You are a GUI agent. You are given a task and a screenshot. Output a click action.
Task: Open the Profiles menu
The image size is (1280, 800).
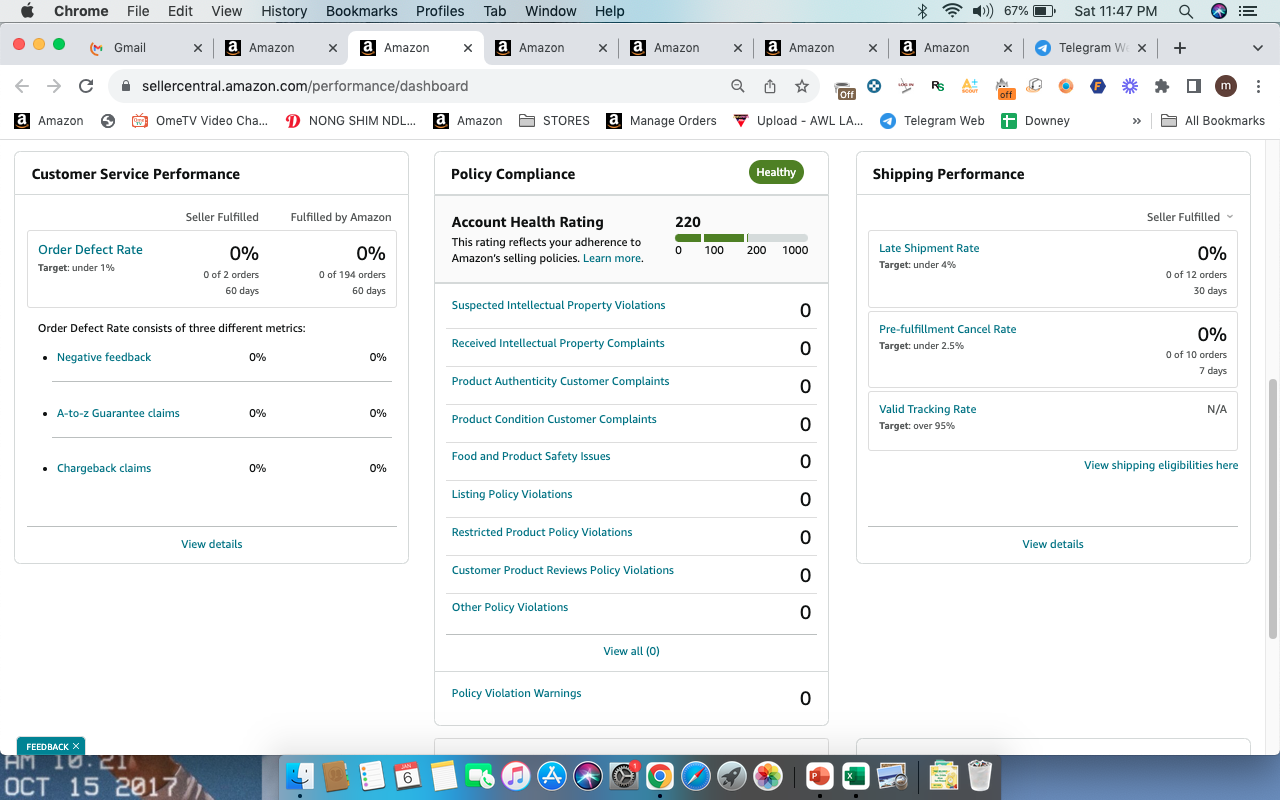coord(440,11)
